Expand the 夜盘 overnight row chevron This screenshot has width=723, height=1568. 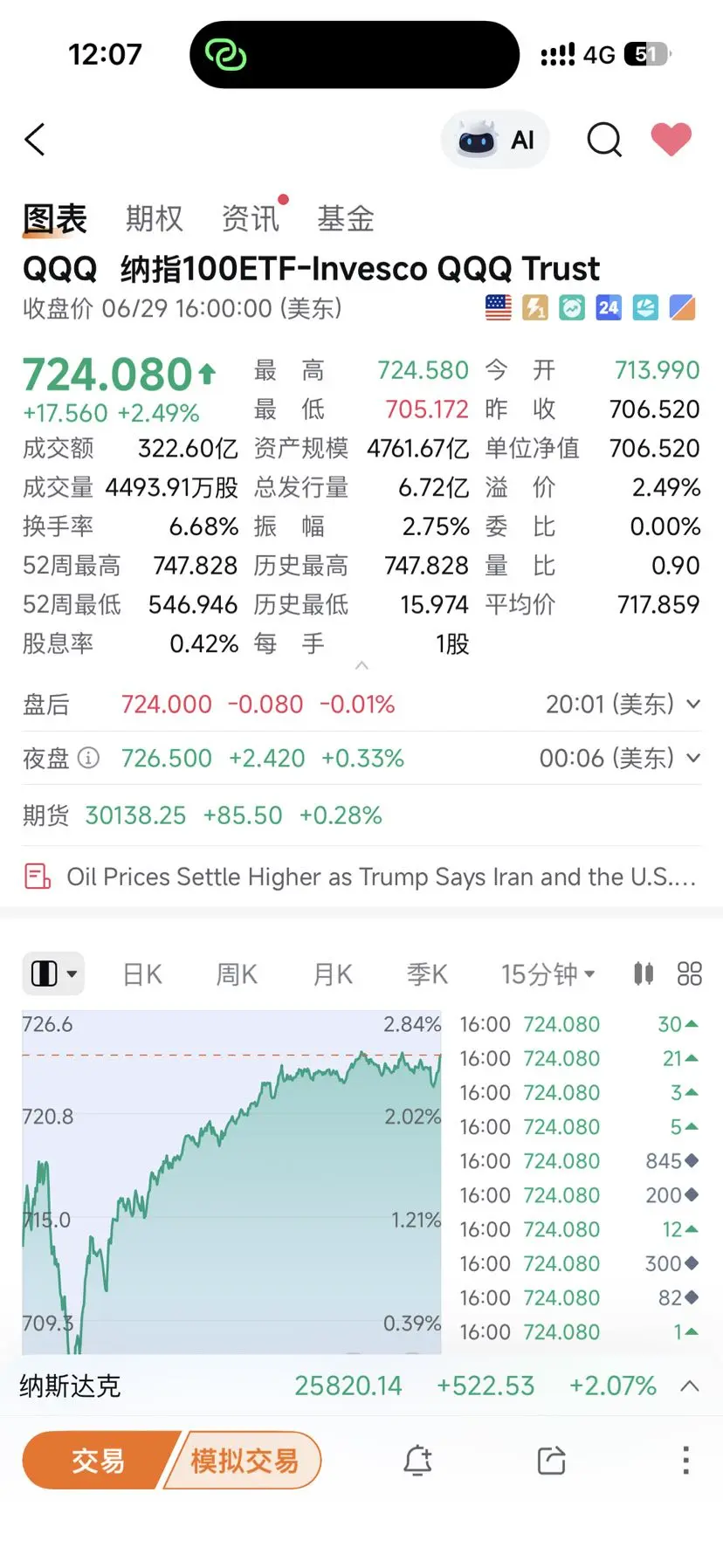(x=693, y=758)
